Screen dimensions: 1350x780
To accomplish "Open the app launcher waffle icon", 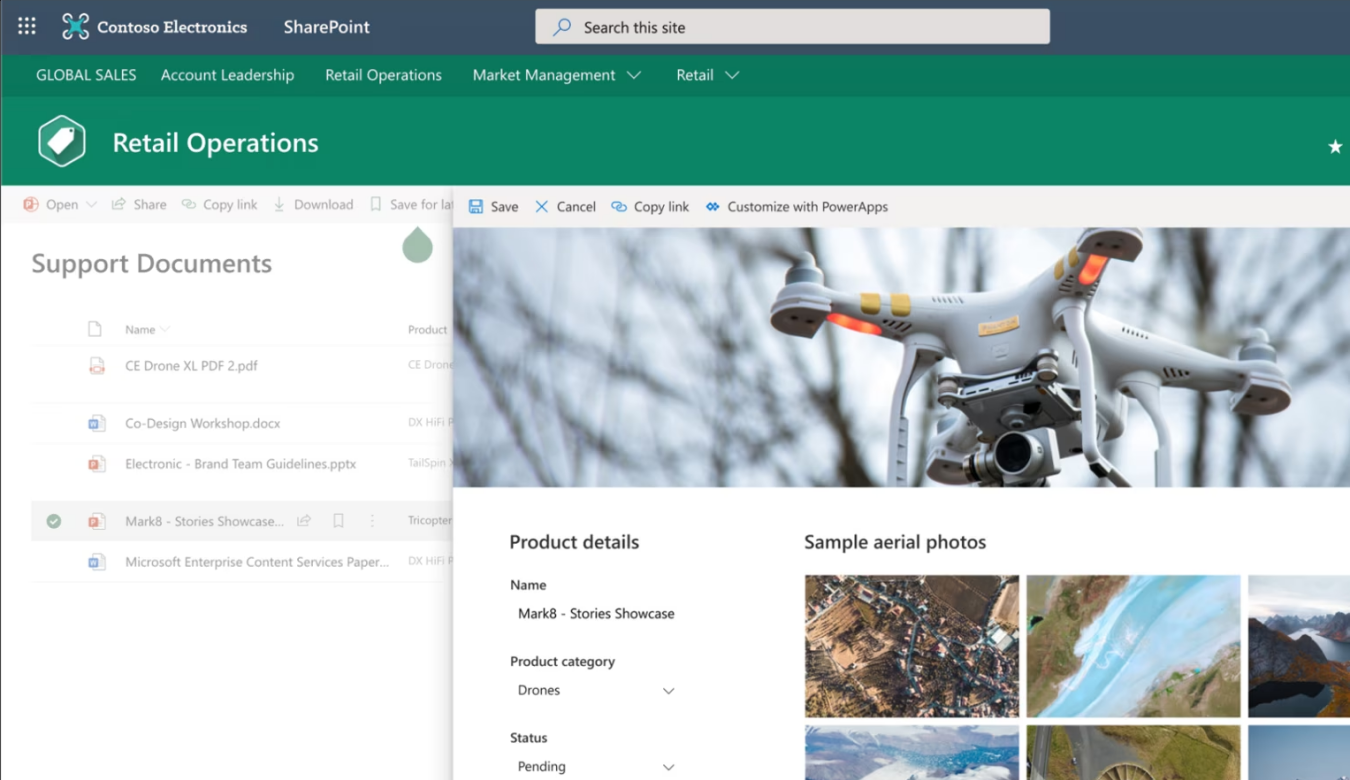I will [x=27, y=27].
